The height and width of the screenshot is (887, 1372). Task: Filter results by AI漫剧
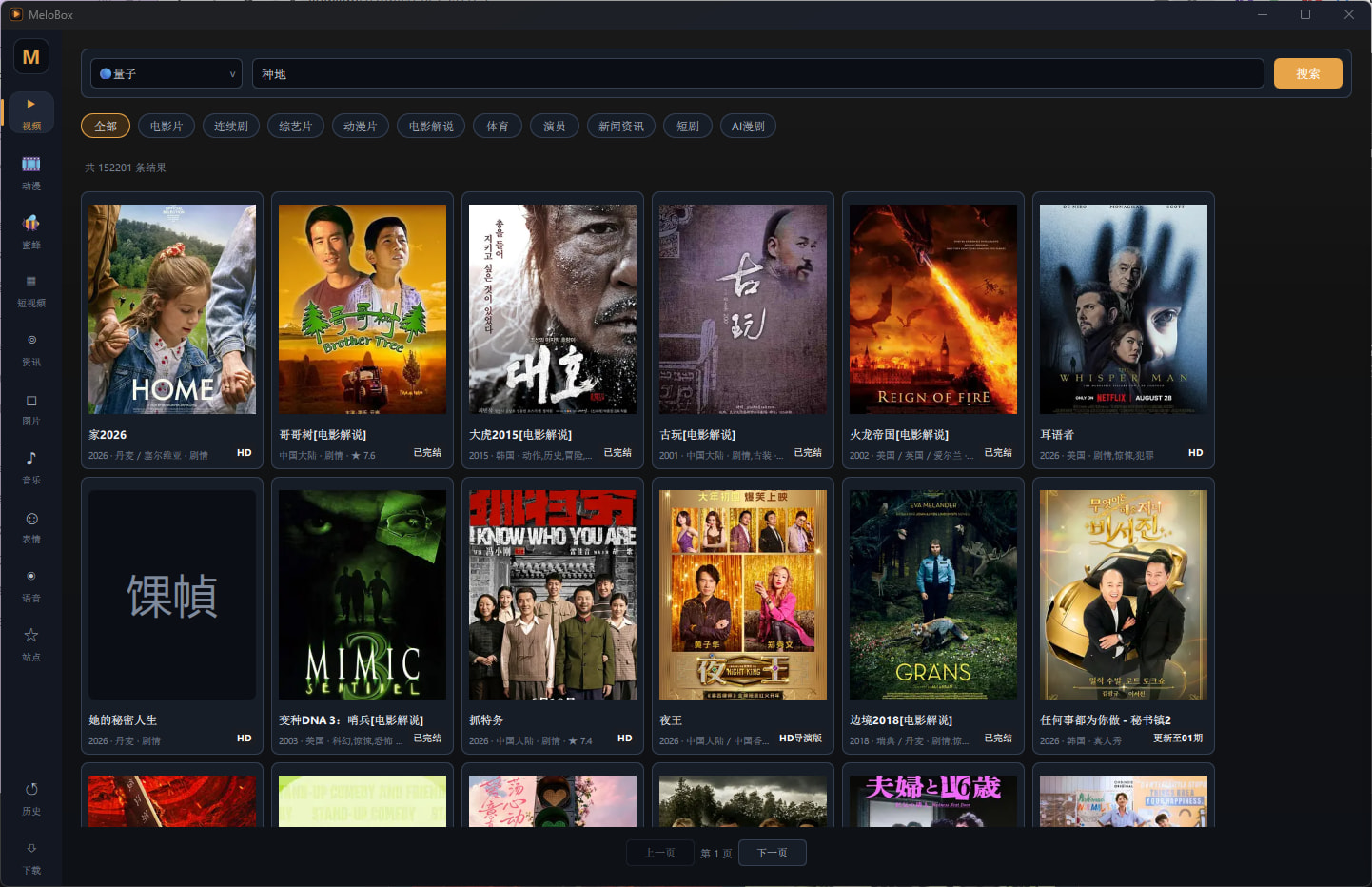point(748,126)
